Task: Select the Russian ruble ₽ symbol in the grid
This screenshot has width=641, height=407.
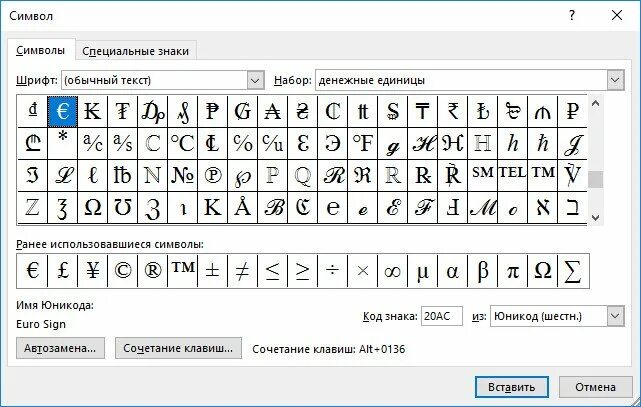Action: tap(572, 112)
